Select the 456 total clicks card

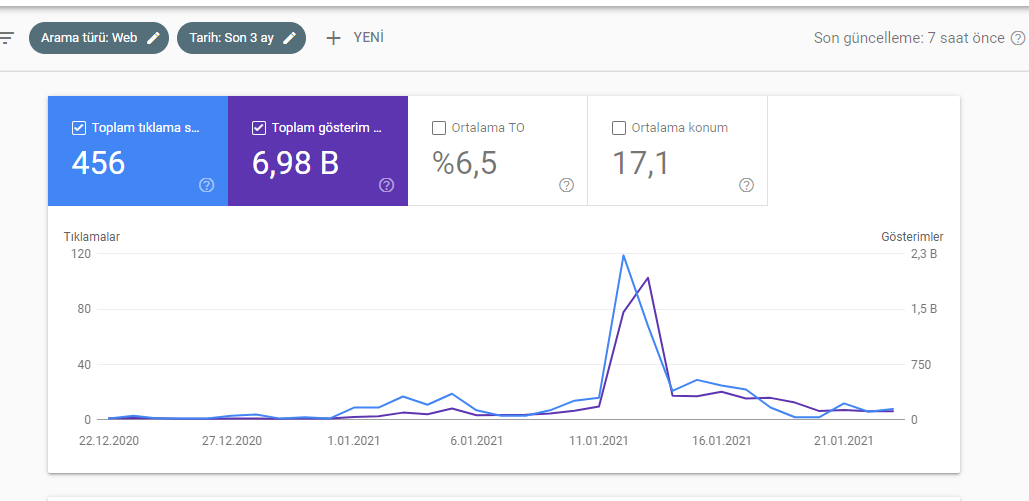pos(138,151)
